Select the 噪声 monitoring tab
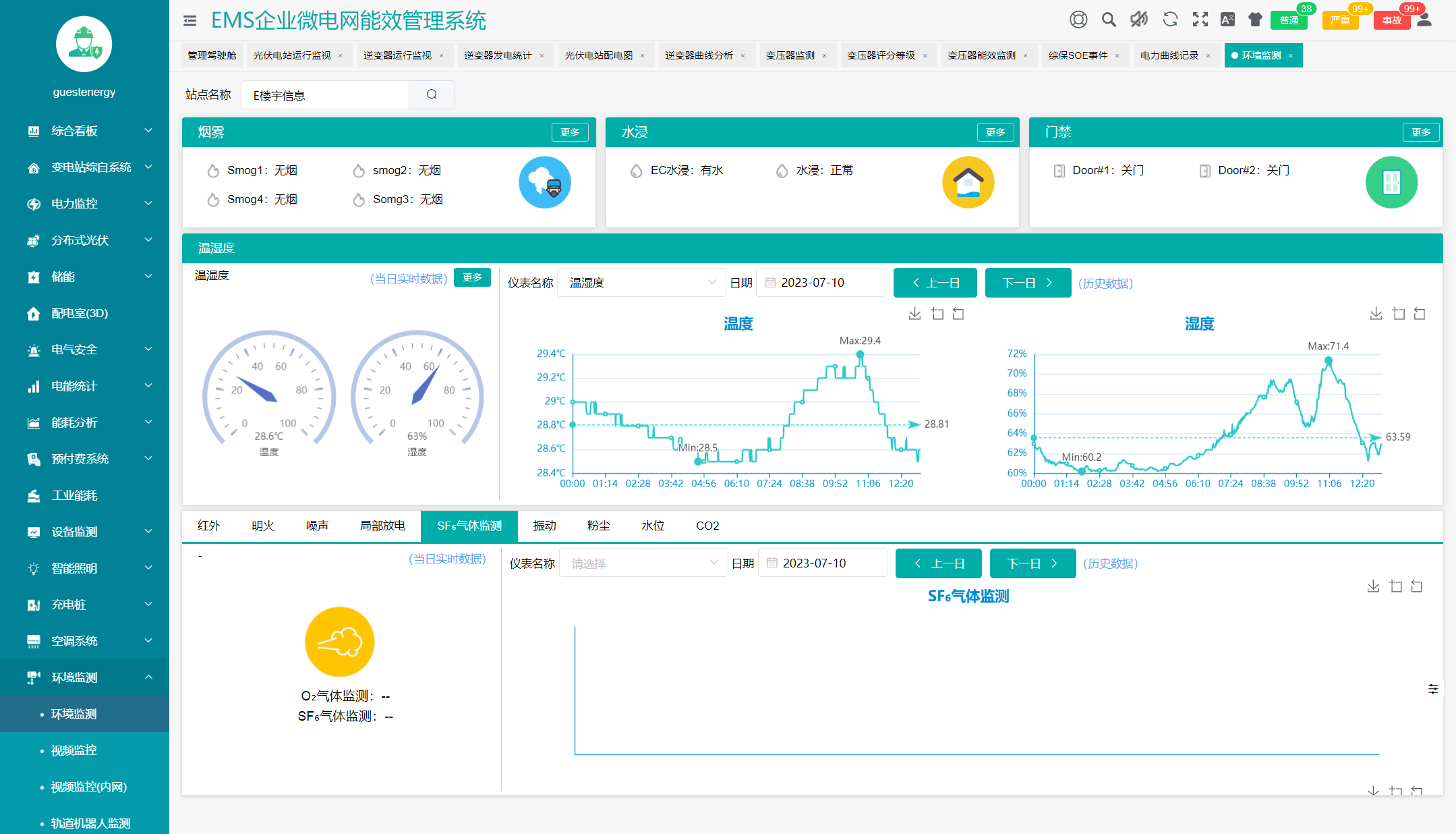 click(x=317, y=526)
